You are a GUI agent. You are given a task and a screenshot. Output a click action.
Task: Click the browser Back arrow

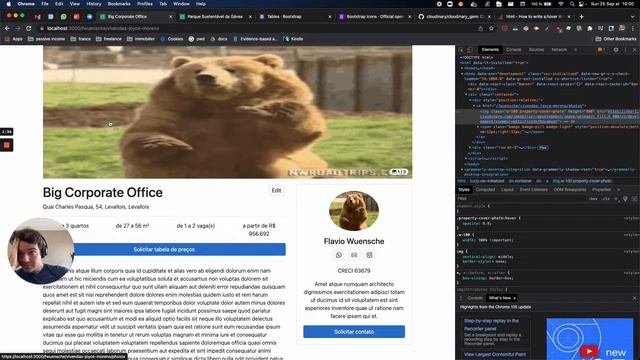point(7,29)
